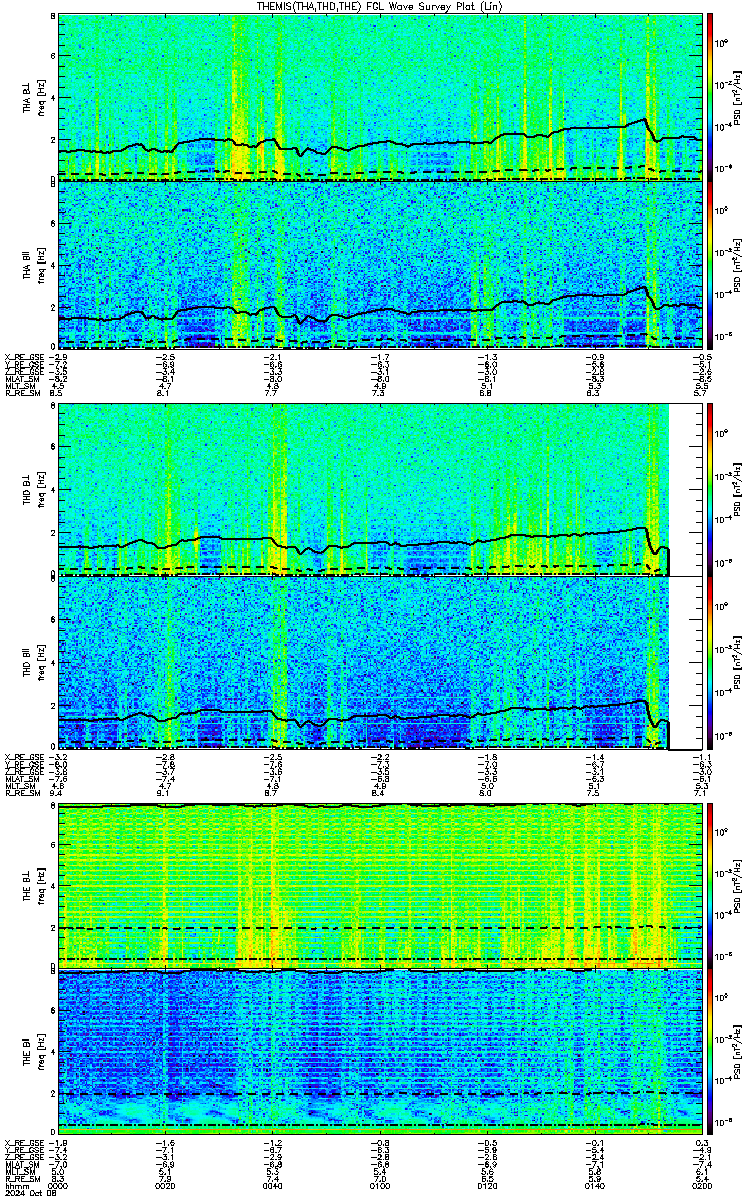Click the 2 Hz tick on THE B-parallel axis
Viewport: 750px width, 1200px height.
tap(53, 1094)
